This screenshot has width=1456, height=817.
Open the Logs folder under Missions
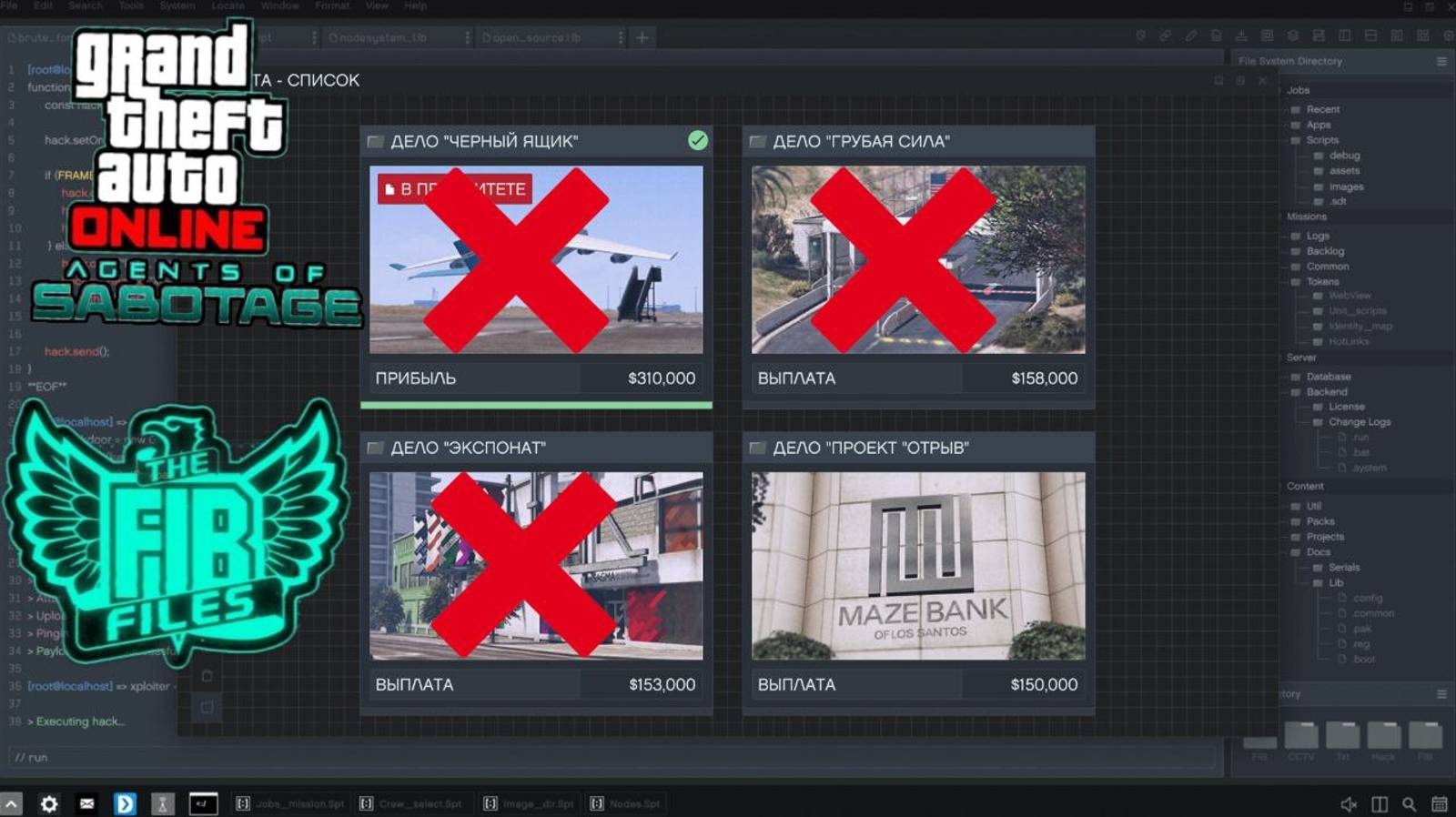[x=1311, y=236]
